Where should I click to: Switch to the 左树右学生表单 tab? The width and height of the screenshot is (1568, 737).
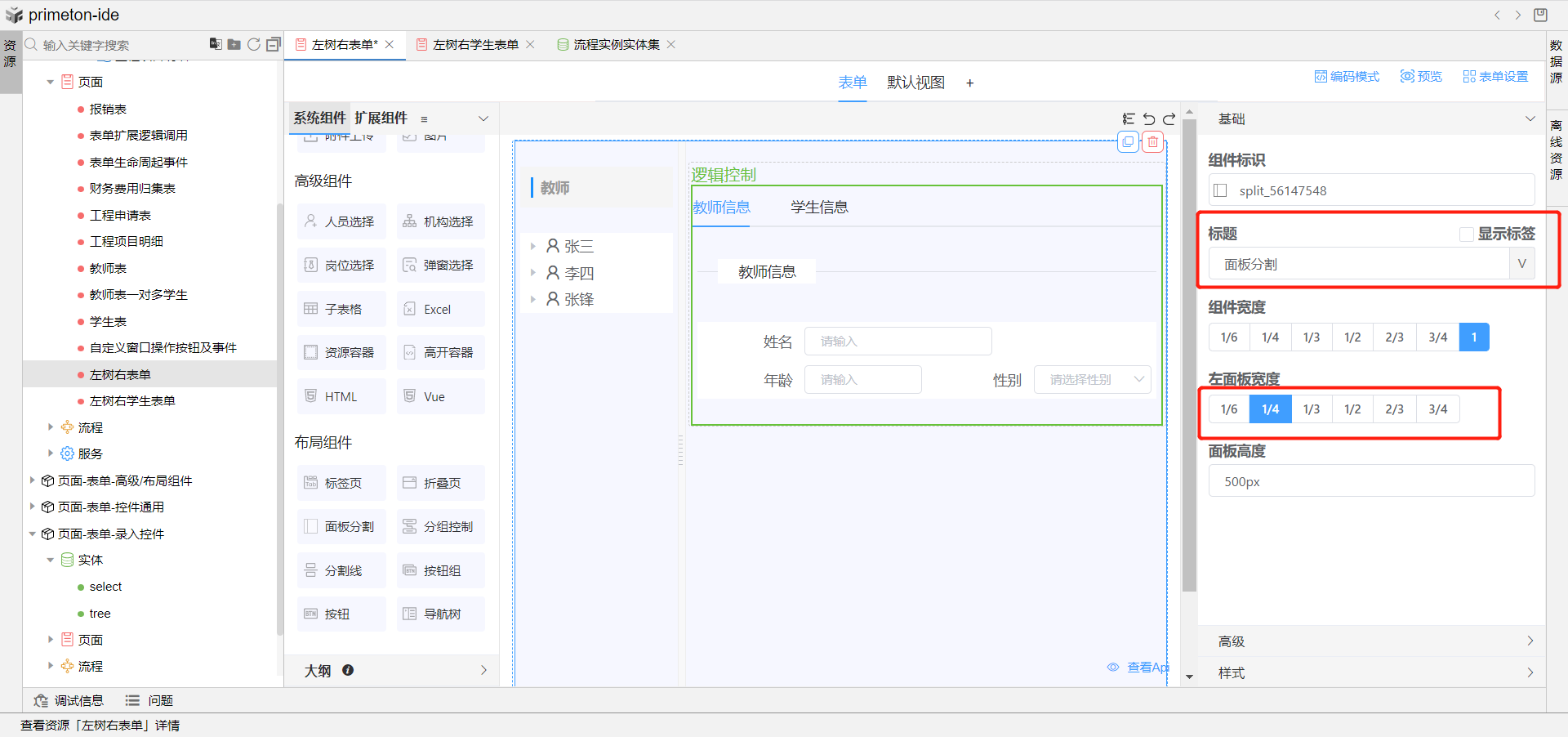474,45
